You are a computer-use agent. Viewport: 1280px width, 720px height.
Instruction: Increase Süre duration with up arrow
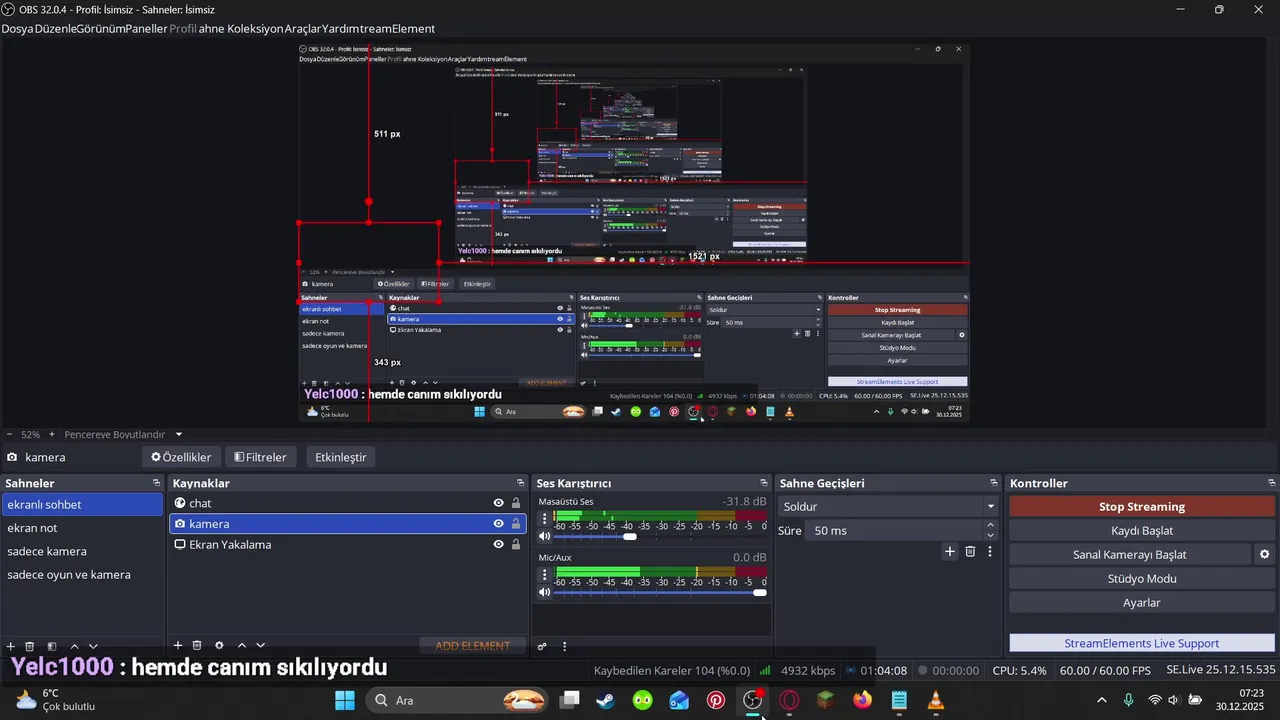991,525
